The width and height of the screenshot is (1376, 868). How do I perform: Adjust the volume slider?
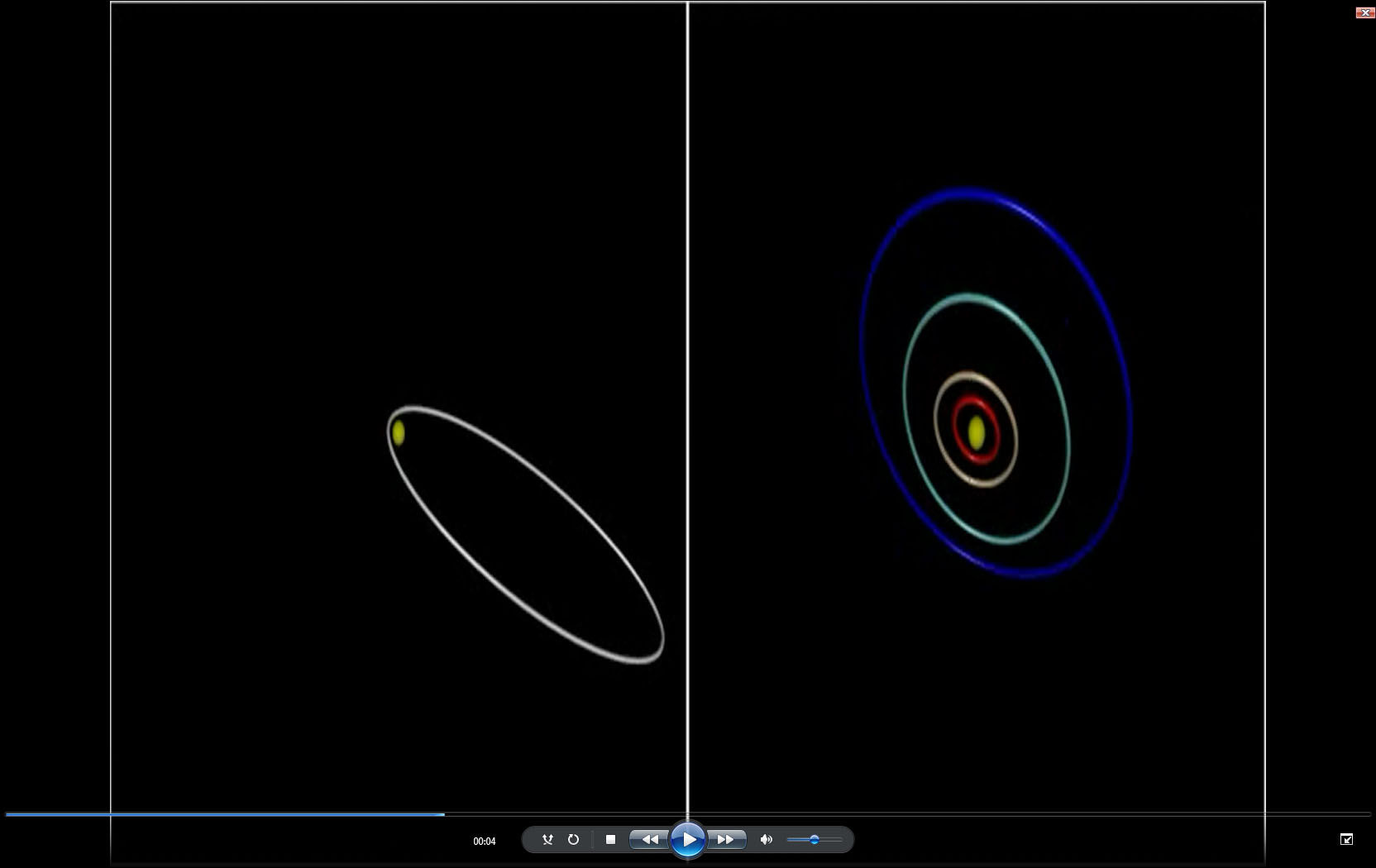click(x=814, y=840)
